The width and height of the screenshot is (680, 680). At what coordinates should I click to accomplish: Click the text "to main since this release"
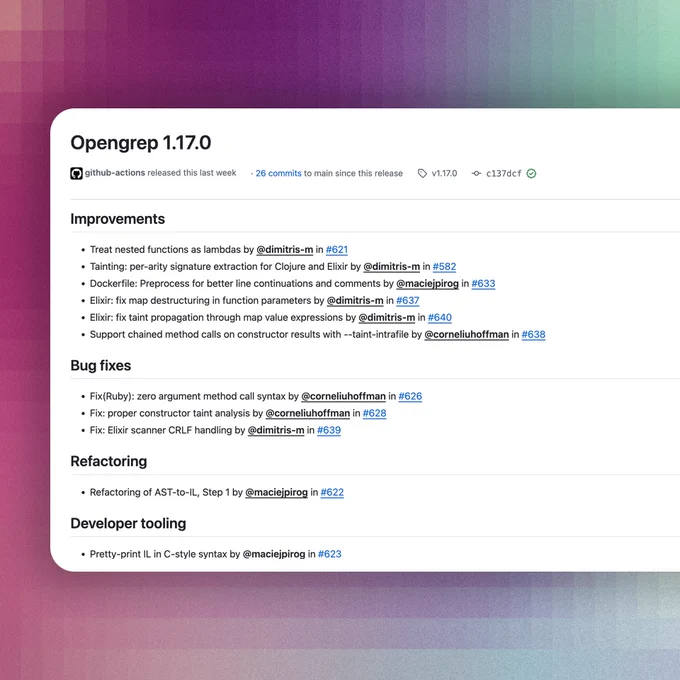coord(353,173)
